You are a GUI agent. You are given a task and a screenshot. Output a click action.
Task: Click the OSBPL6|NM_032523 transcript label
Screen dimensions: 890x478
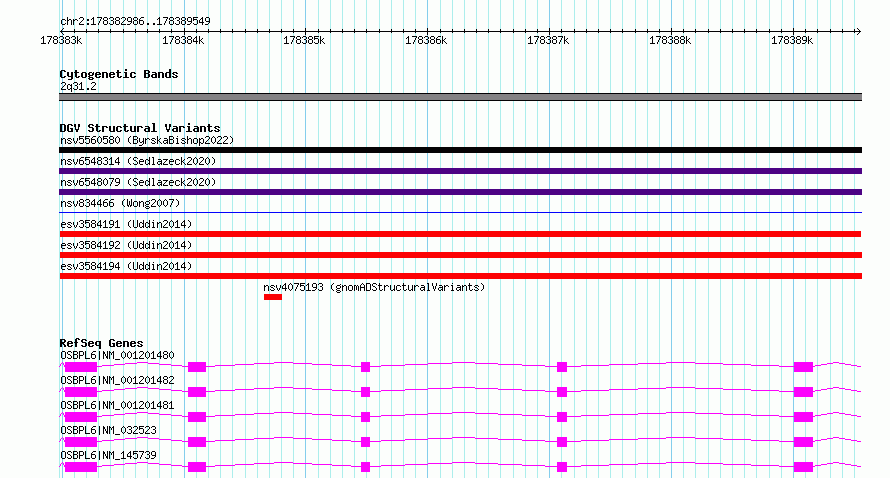pyautogui.click(x=108, y=430)
